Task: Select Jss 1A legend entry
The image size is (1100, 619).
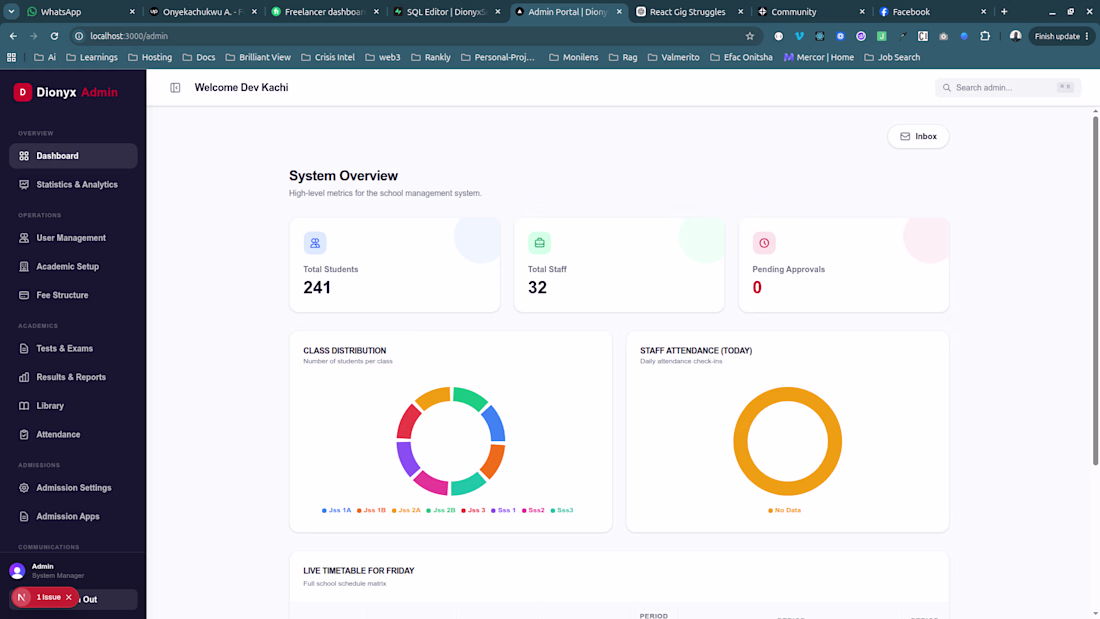Action: pos(337,510)
